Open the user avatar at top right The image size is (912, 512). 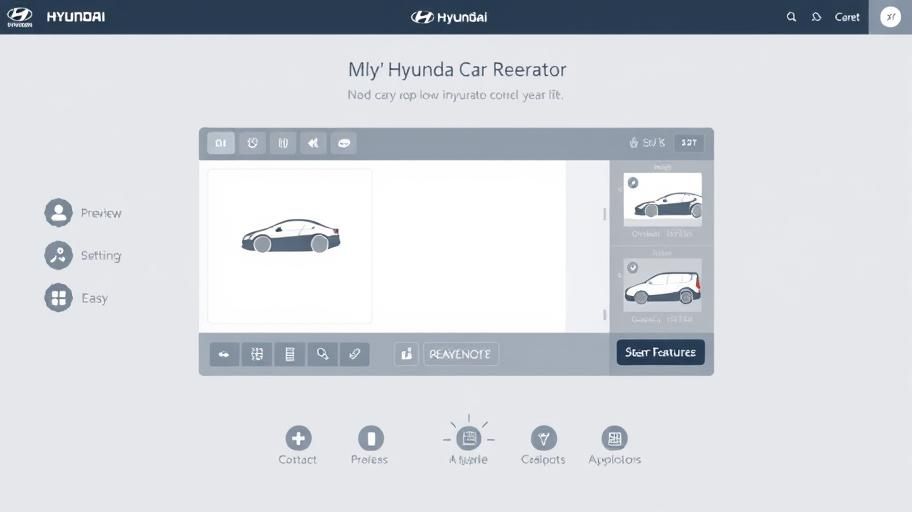tap(890, 17)
